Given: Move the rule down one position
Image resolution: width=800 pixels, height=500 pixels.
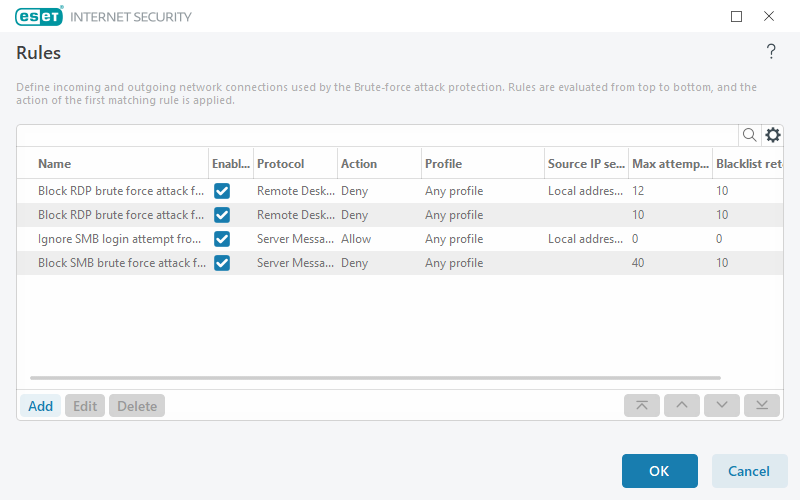Looking at the screenshot, I should (x=722, y=406).
